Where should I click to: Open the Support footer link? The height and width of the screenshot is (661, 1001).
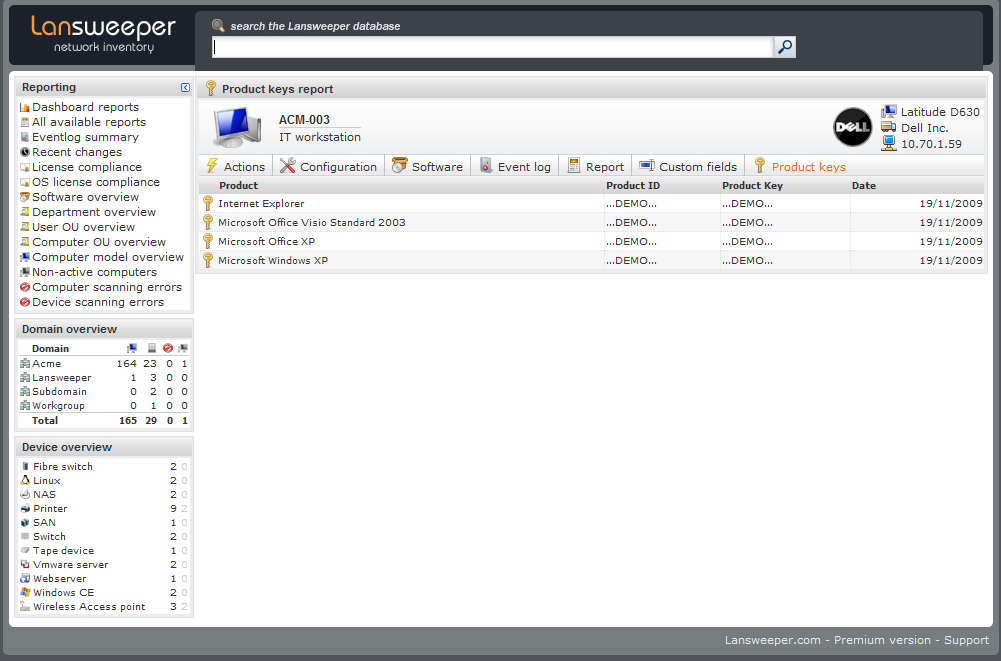point(966,640)
